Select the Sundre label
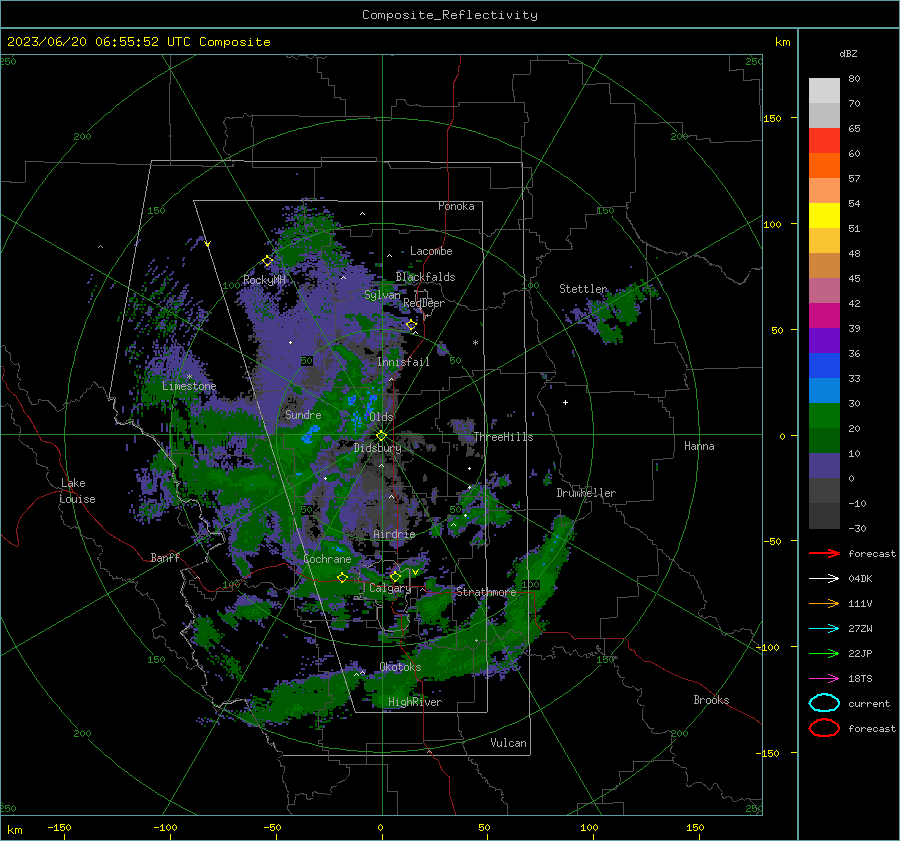The height and width of the screenshot is (841, 900). [303, 415]
